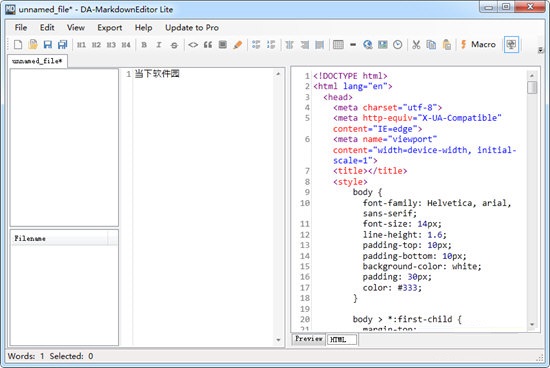This screenshot has width=550, height=368.
Task: Click the 'background-color: white;' line
Action: tap(422, 266)
